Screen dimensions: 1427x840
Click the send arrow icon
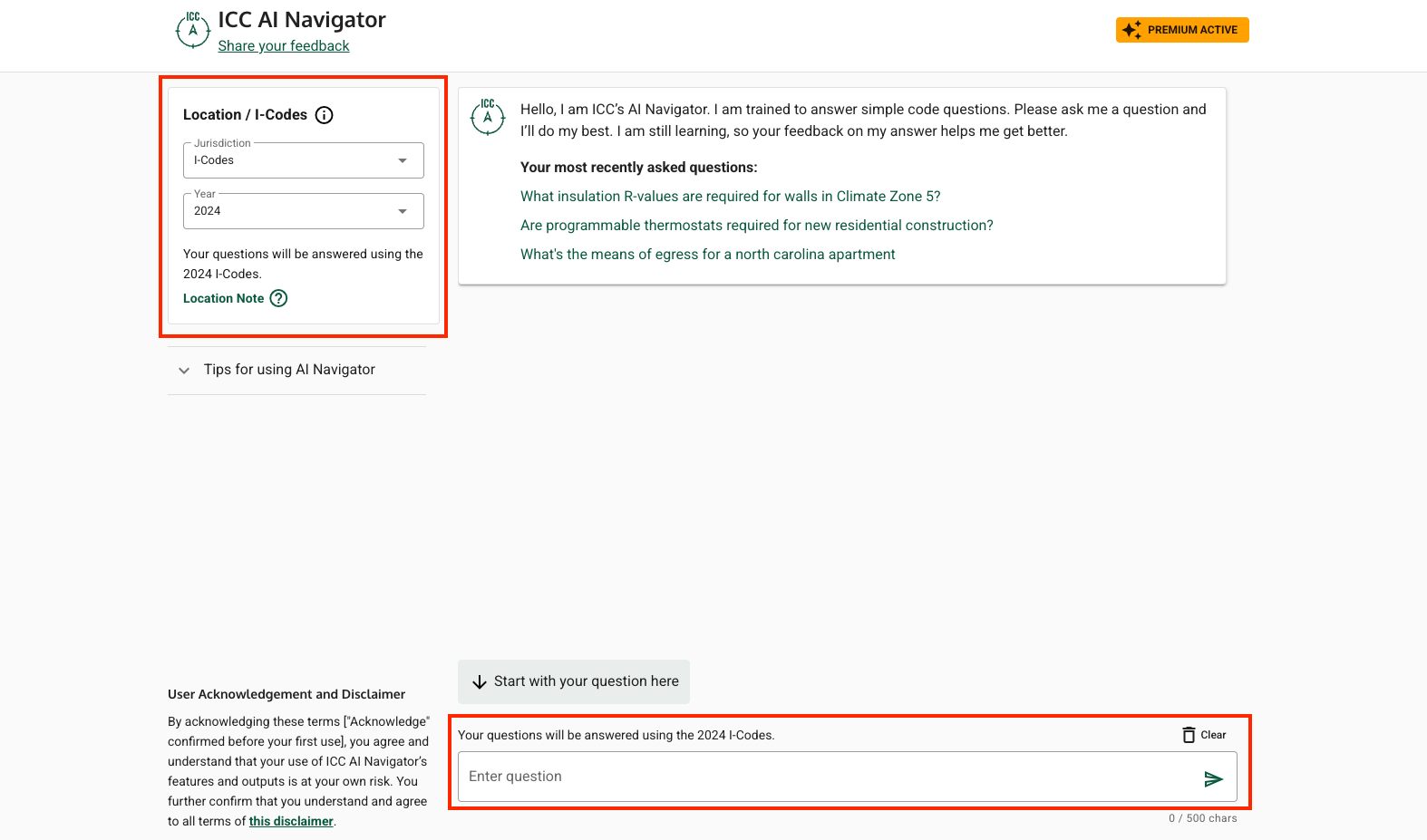1213,778
